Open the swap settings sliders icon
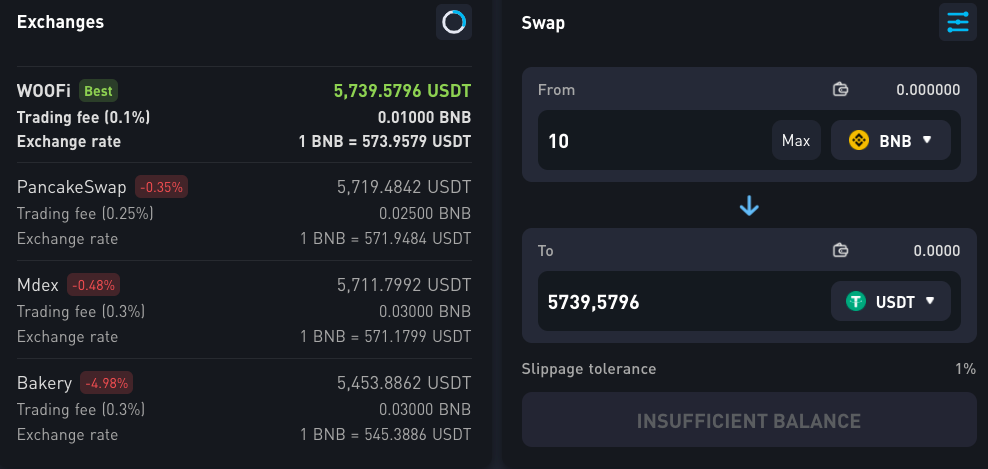 (958, 22)
